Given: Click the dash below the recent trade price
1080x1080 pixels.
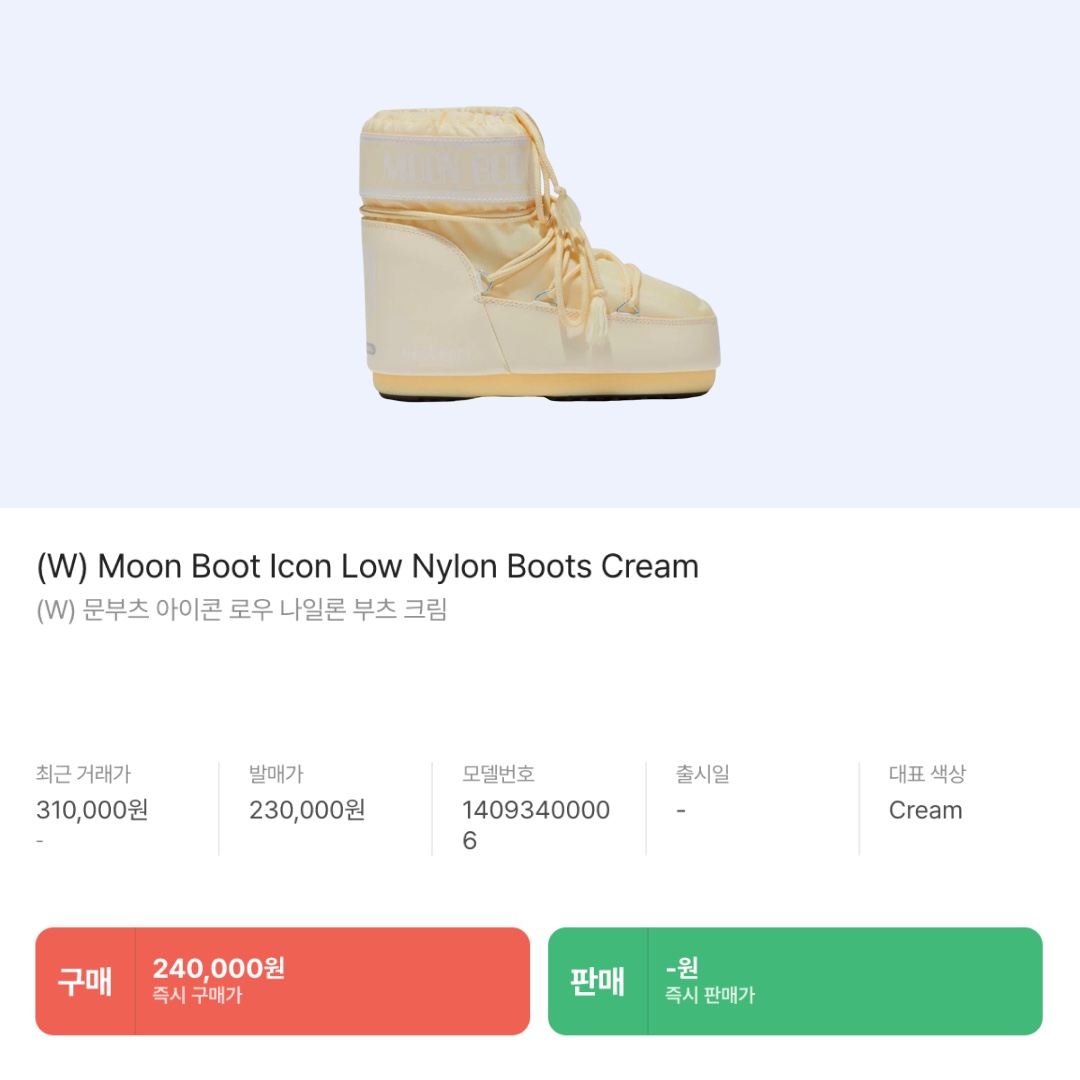Looking at the screenshot, I should tap(40, 842).
